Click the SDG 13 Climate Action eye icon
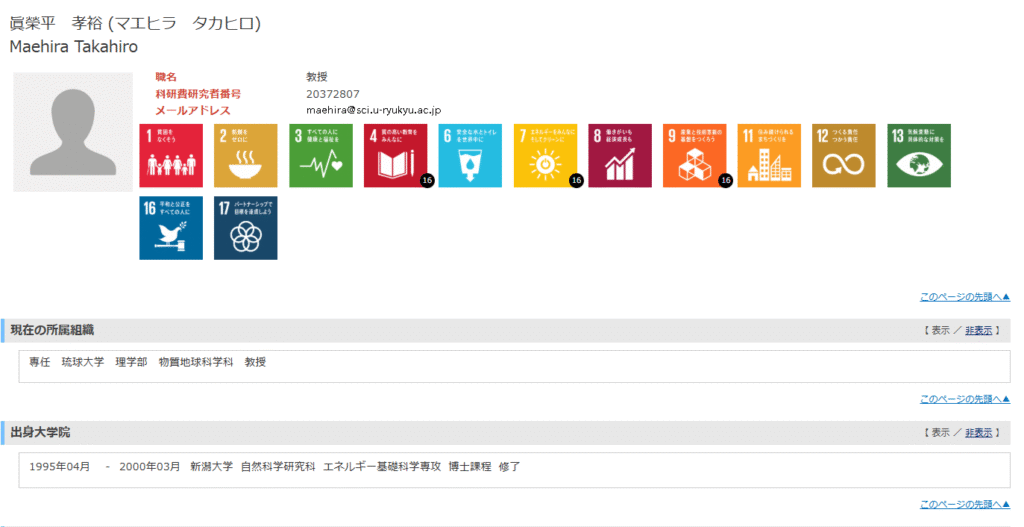Viewport: 1024px width, 527px height. (919, 155)
